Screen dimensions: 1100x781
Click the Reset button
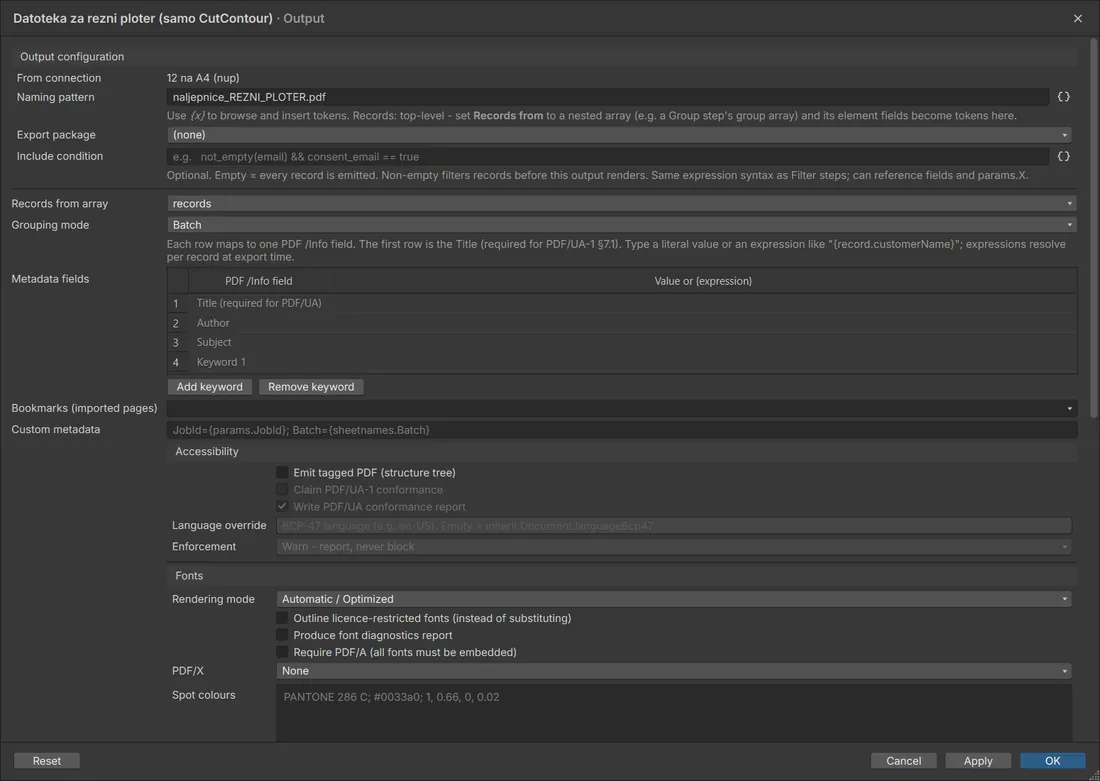click(x=47, y=761)
